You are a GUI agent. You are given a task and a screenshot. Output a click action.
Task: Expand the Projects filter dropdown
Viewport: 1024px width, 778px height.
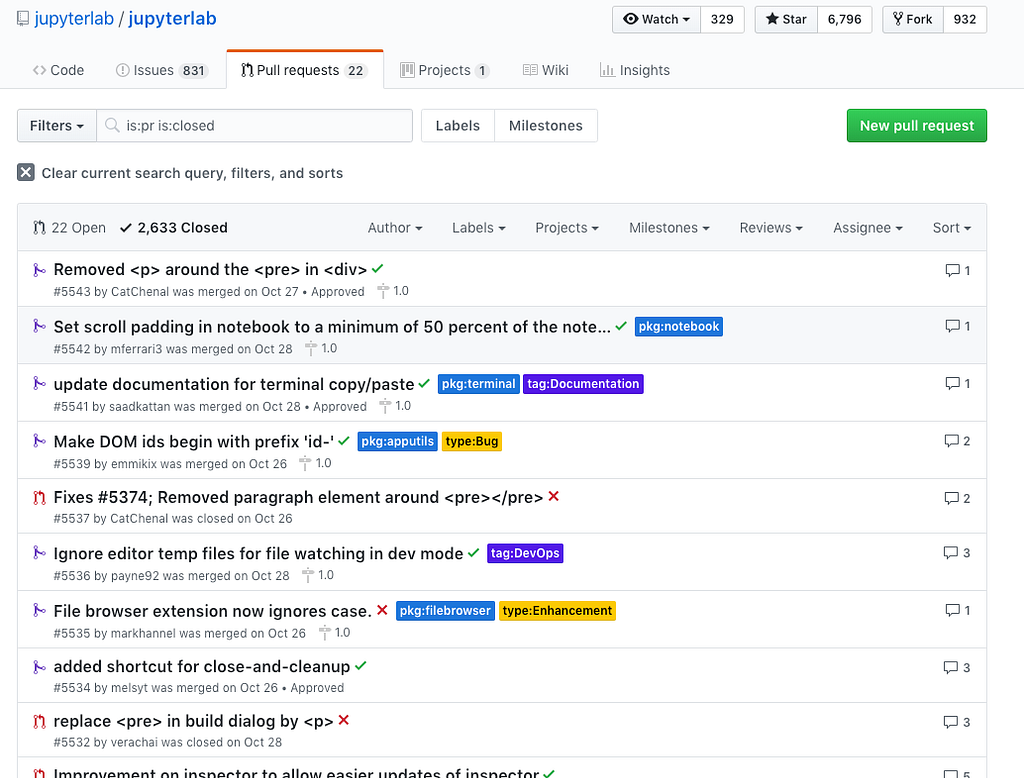tap(567, 228)
